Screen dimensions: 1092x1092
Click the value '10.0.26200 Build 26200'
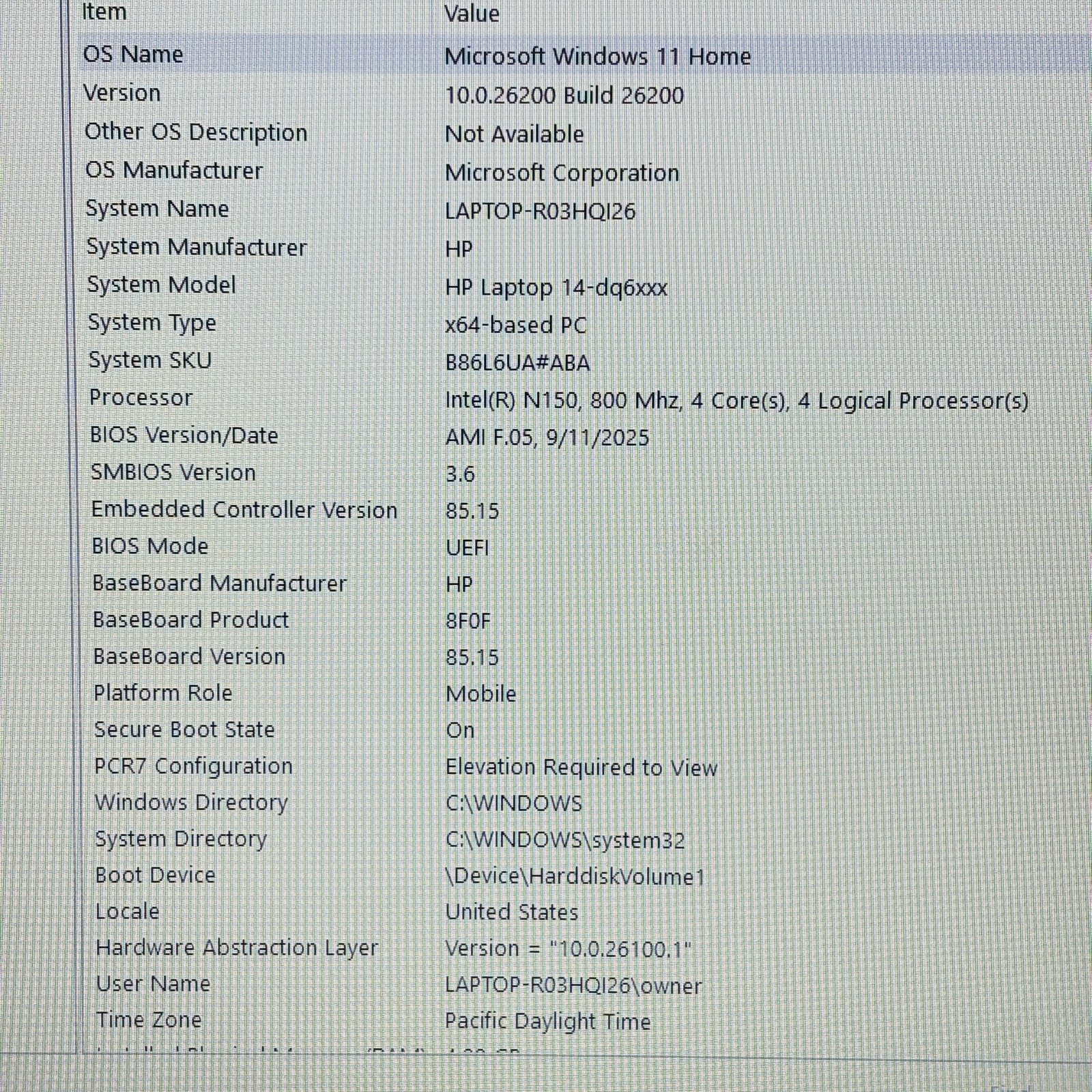tap(564, 95)
